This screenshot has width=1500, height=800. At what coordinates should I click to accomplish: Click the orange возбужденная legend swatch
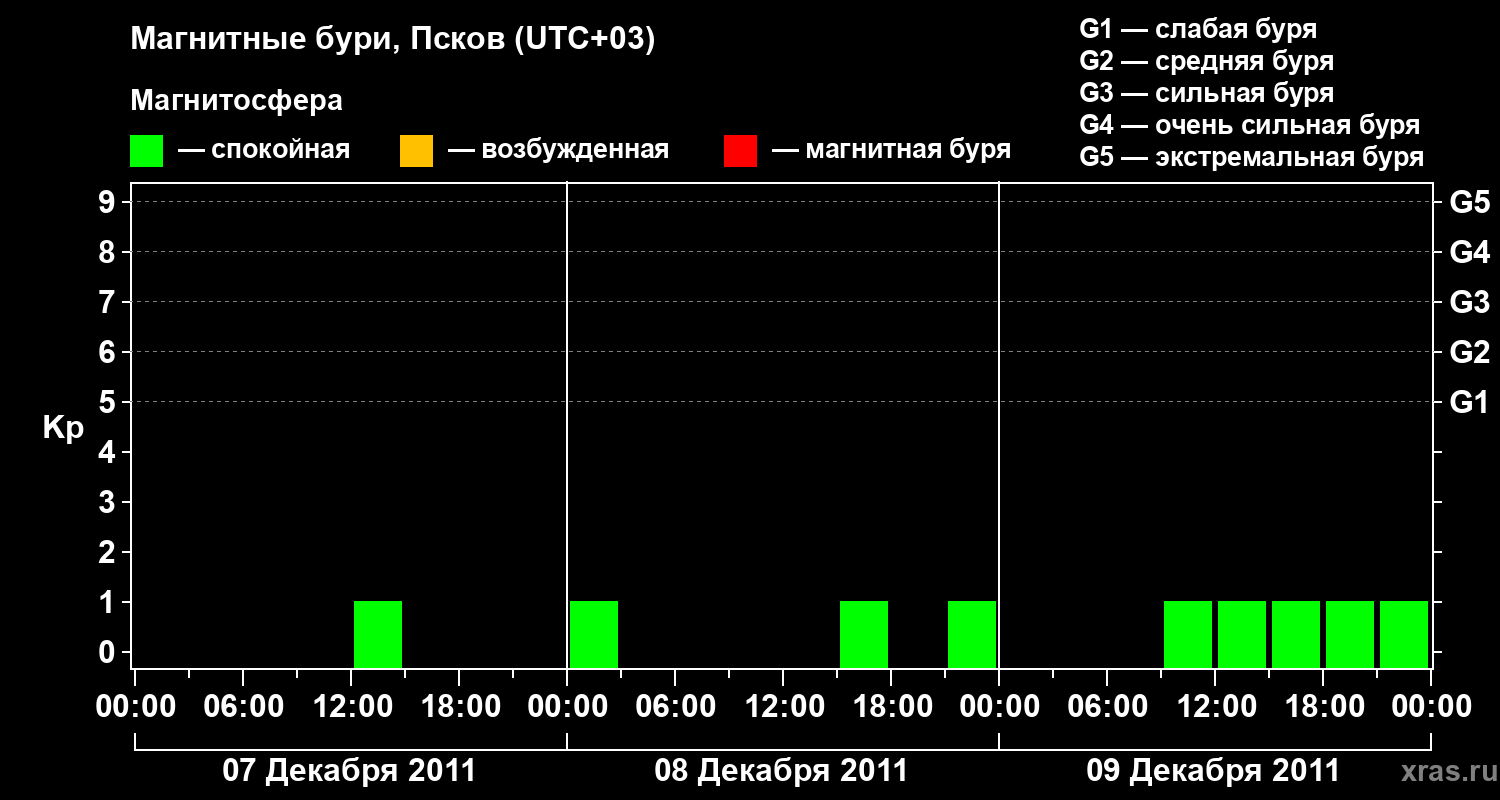point(416,151)
